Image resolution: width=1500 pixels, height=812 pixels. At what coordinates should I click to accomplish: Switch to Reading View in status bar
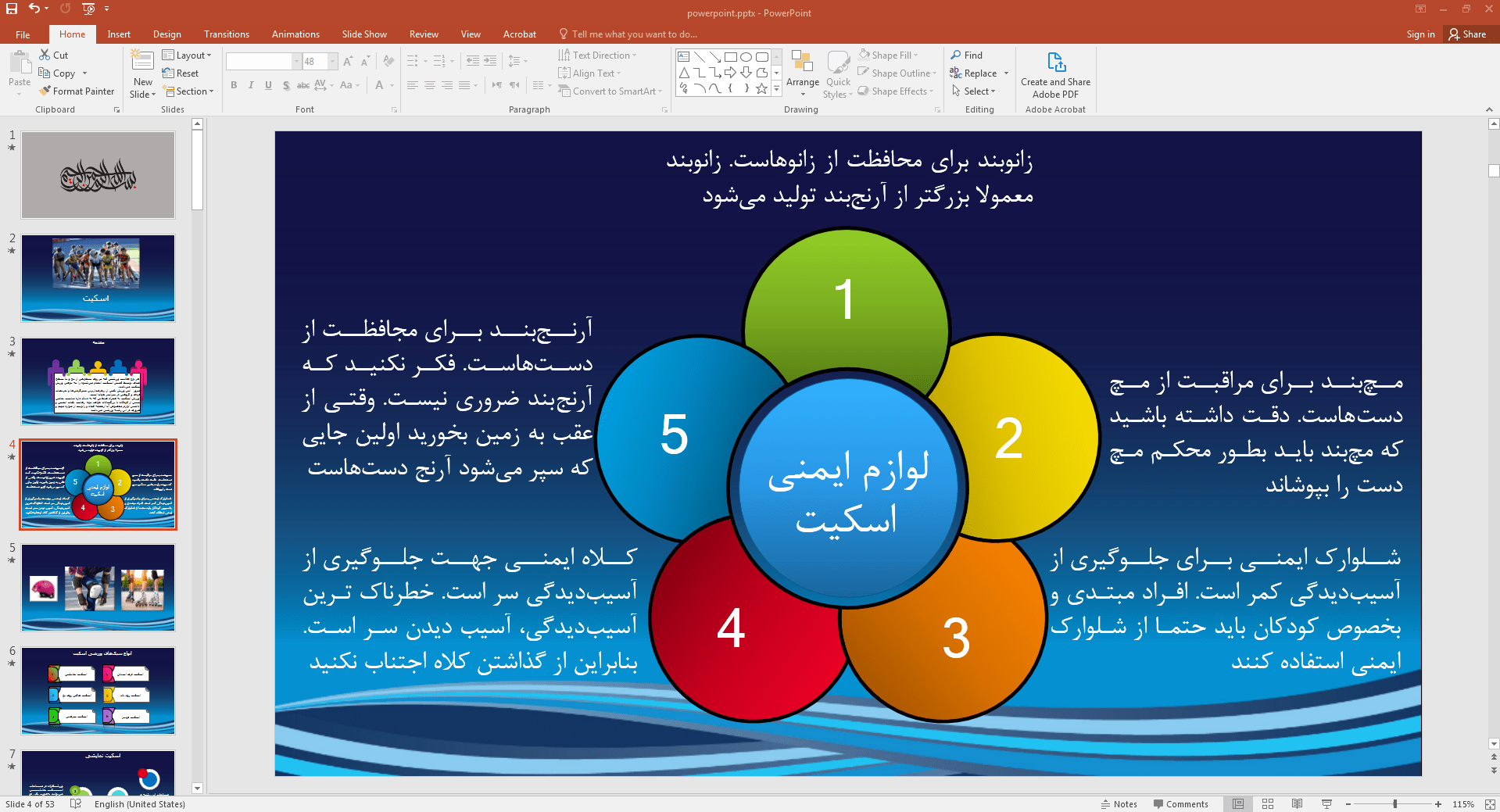click(x=1298, y=803)
